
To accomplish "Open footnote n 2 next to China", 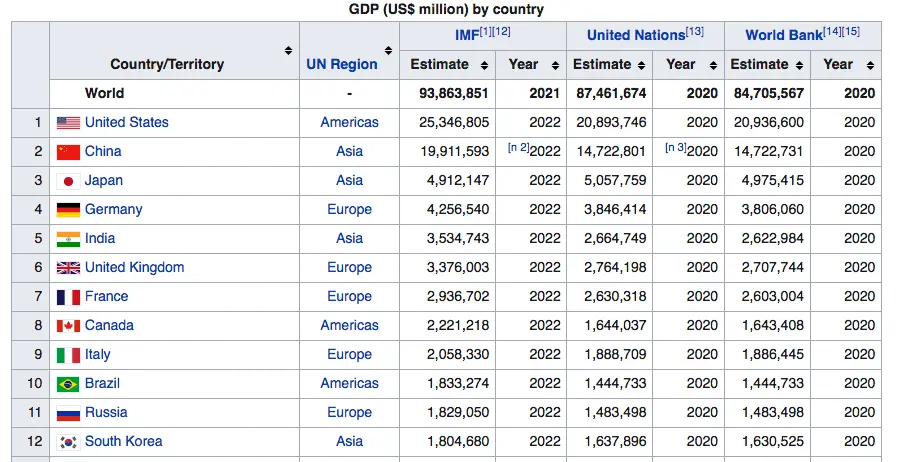I will coord(518,148).
